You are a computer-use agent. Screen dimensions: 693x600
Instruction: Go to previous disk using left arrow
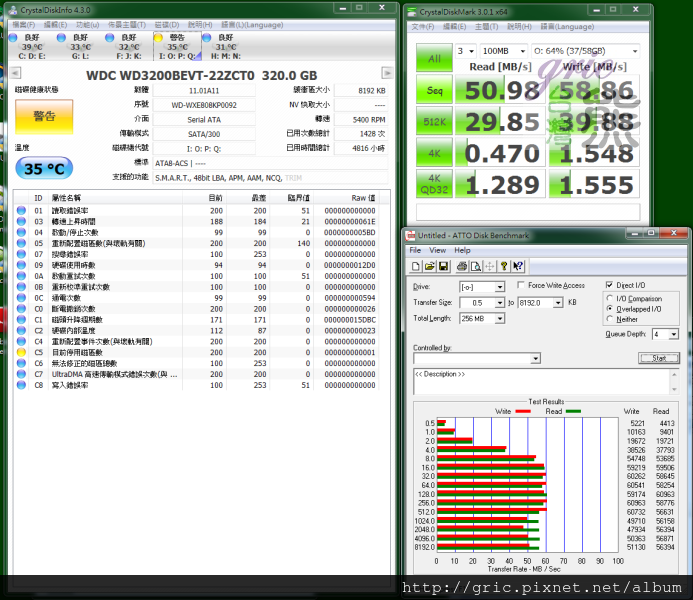15,72
